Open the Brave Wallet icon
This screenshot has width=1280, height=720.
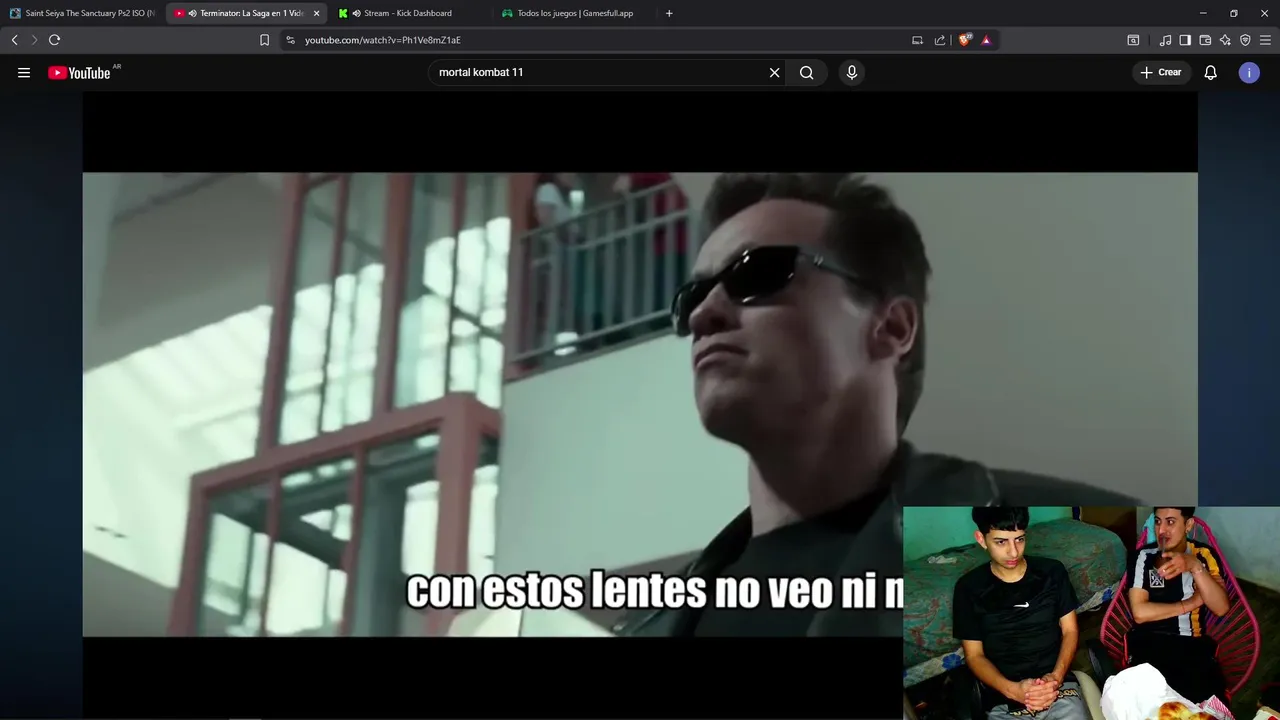point(1205,40)
